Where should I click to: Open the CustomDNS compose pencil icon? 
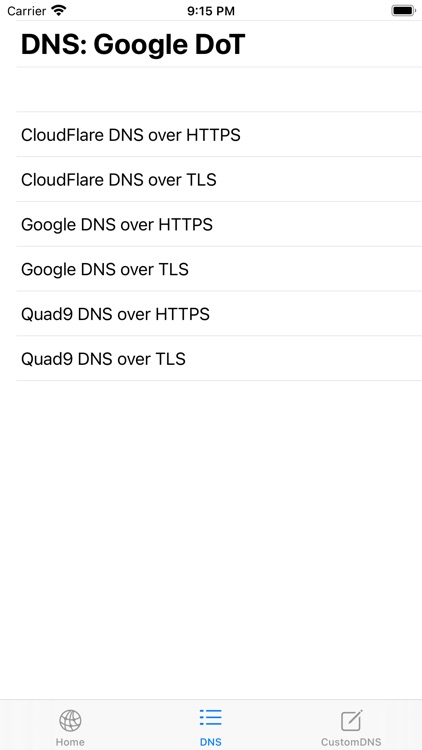point(351,720)
